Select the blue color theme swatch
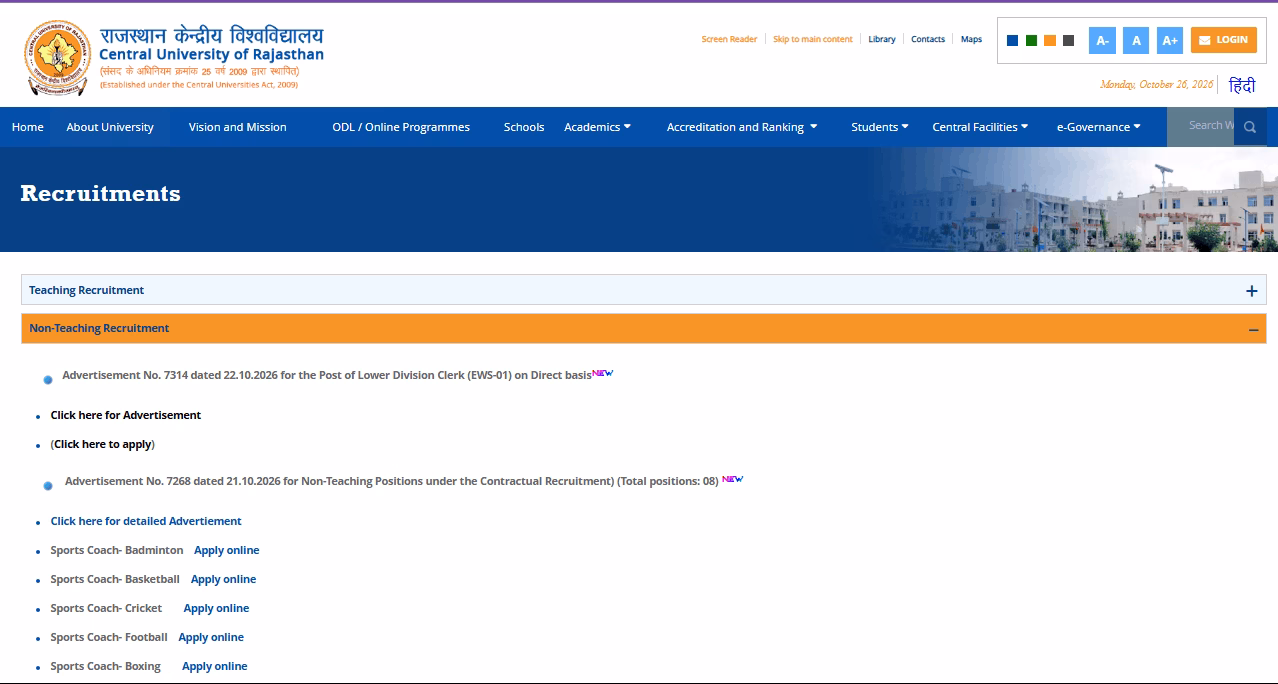1278x684 pixels. [x=1012, y=41]
